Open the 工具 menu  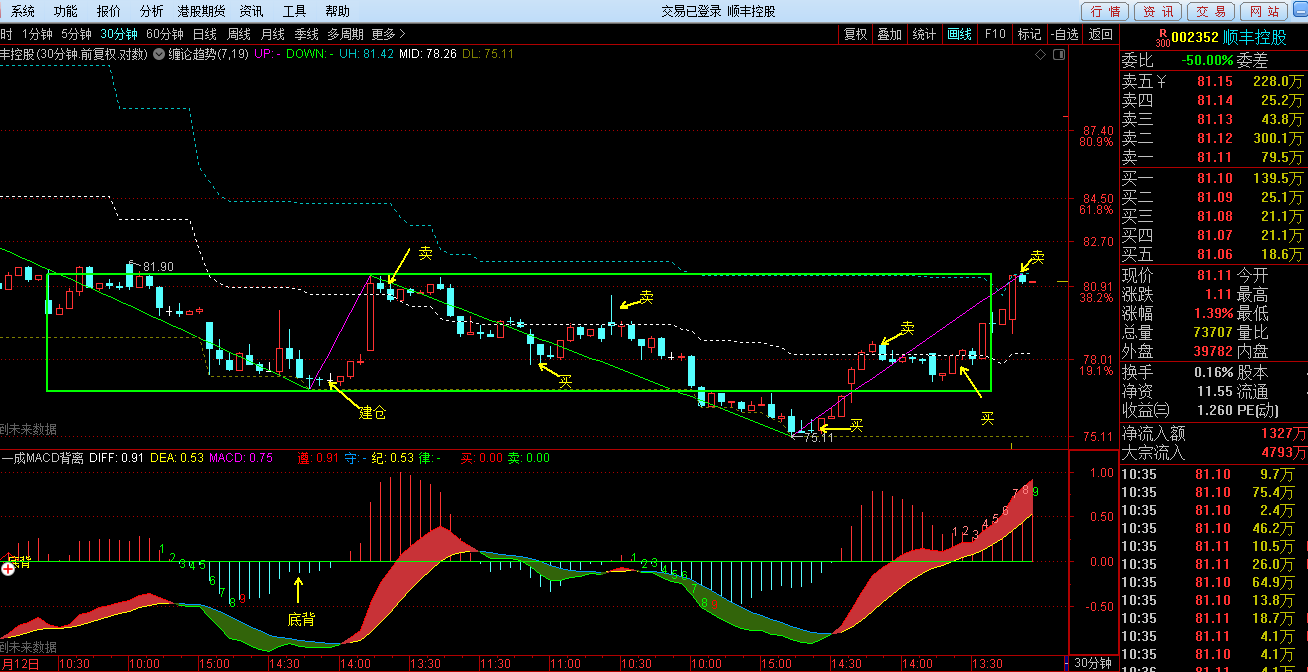[x=294, y=11]
